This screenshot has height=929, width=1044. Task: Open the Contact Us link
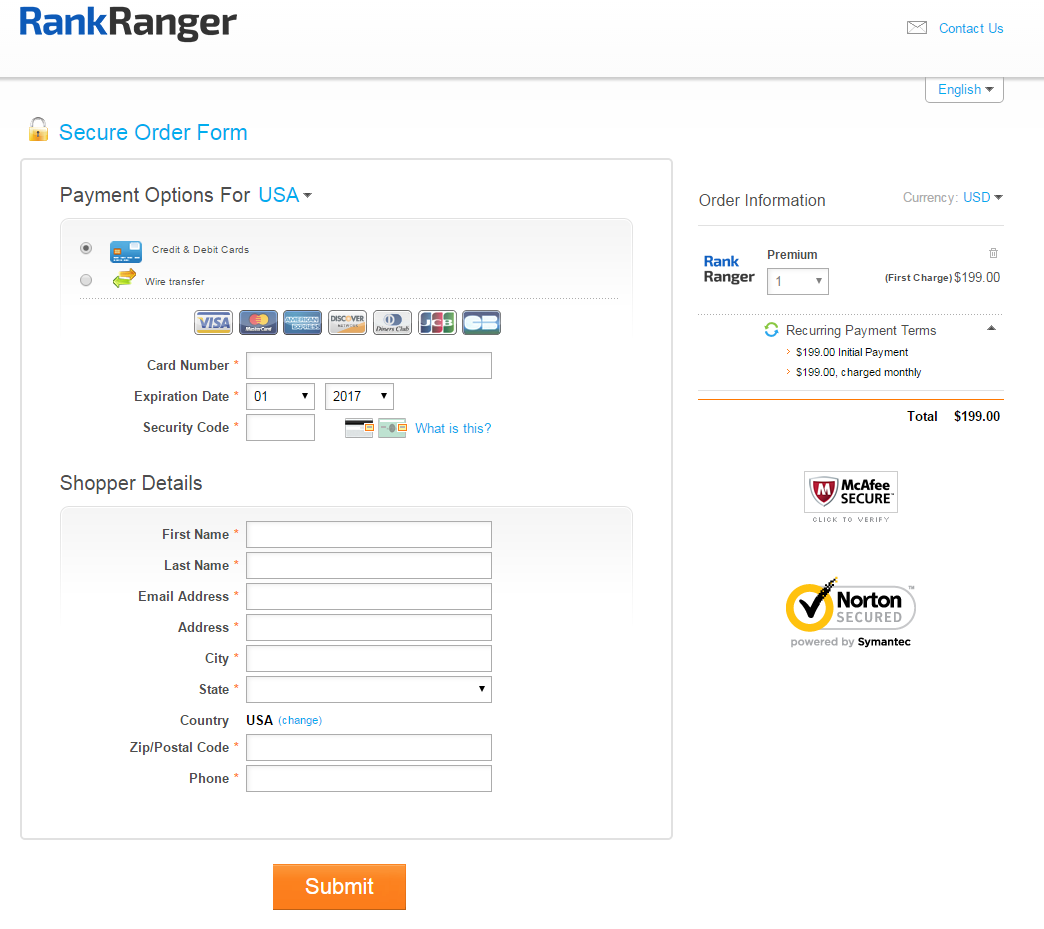[x=970, y=28]
